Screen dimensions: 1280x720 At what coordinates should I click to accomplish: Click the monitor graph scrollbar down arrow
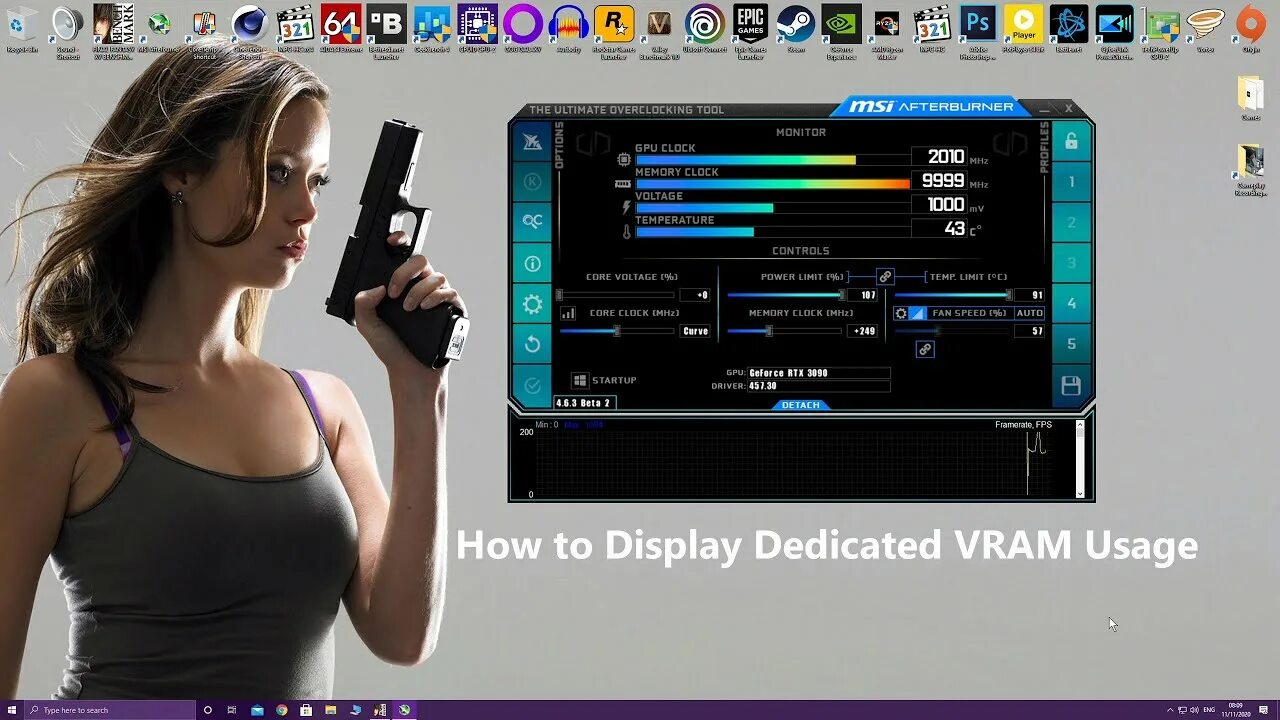pyautogui.click(x=1080, y=493)
